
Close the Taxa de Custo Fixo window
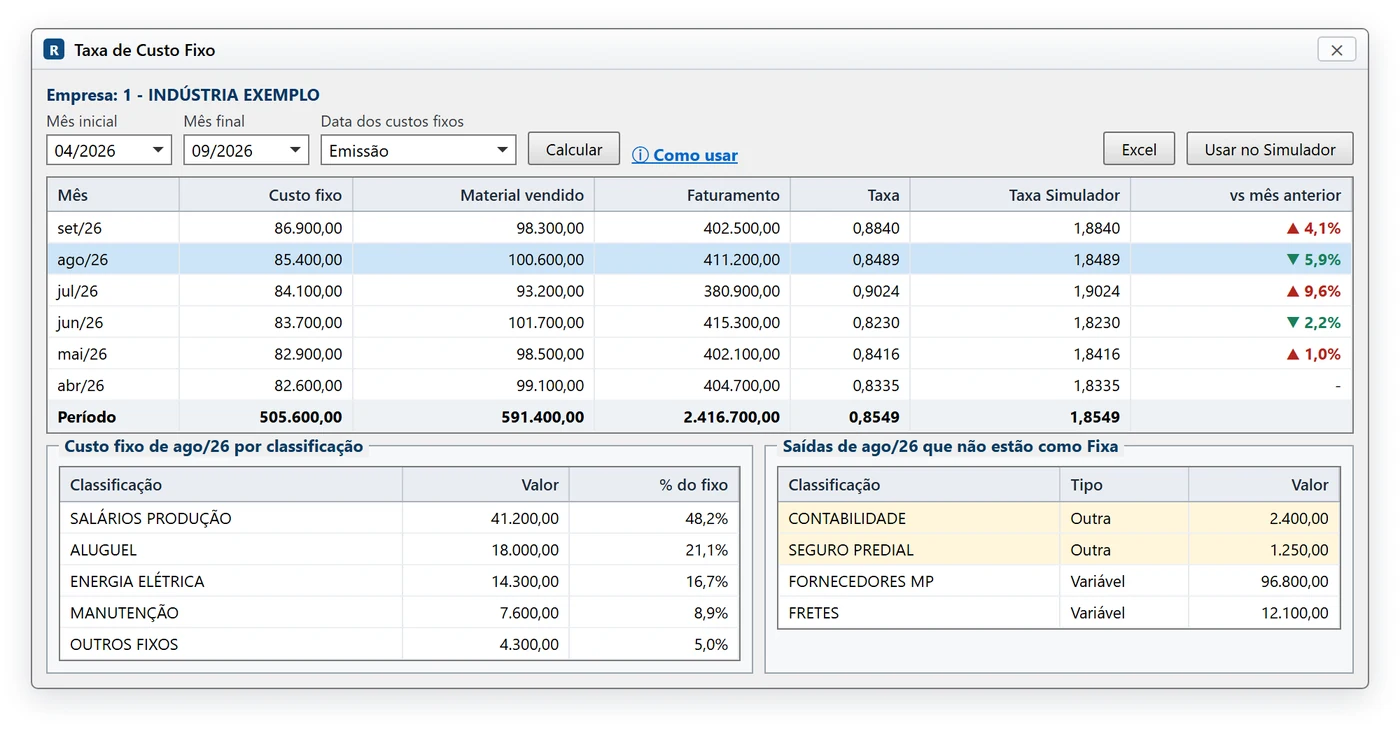[1336, 49]
